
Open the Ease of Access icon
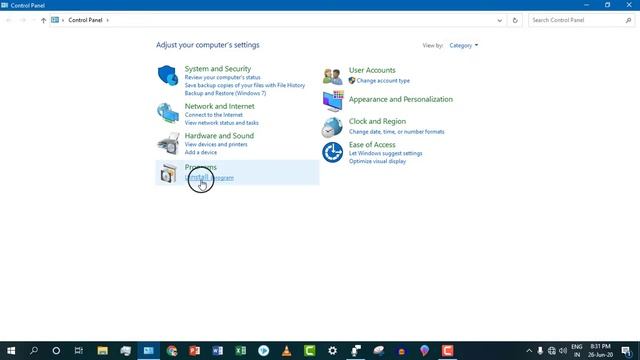pyautogui.click(x=332, y=152)
